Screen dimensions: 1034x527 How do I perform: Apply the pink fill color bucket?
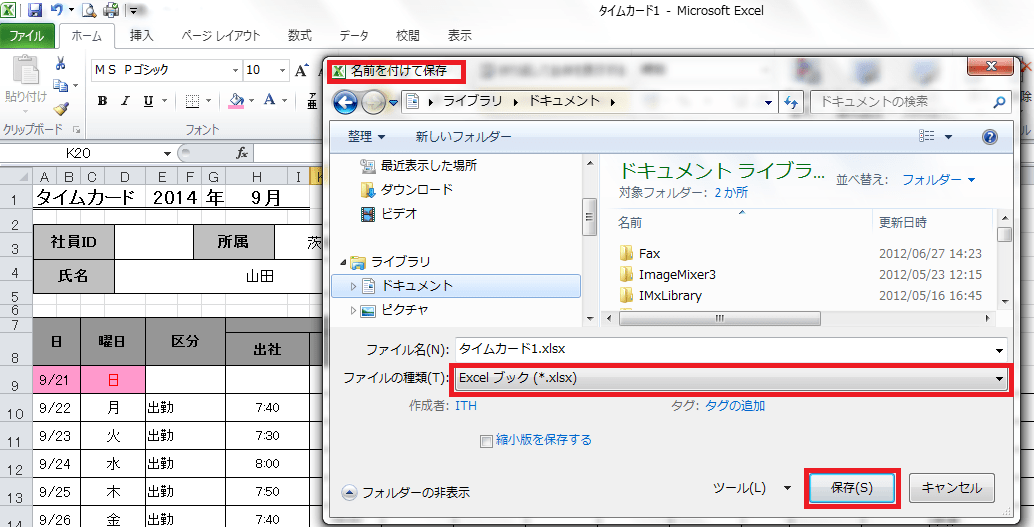click(x=236, y=101)
